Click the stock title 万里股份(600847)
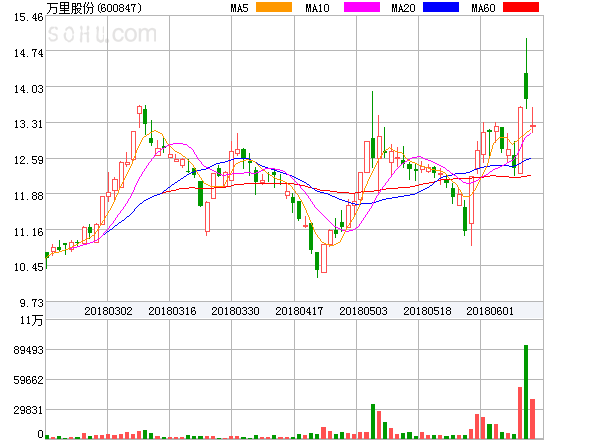This screenshot has width=600, height=440. [94, 8]
